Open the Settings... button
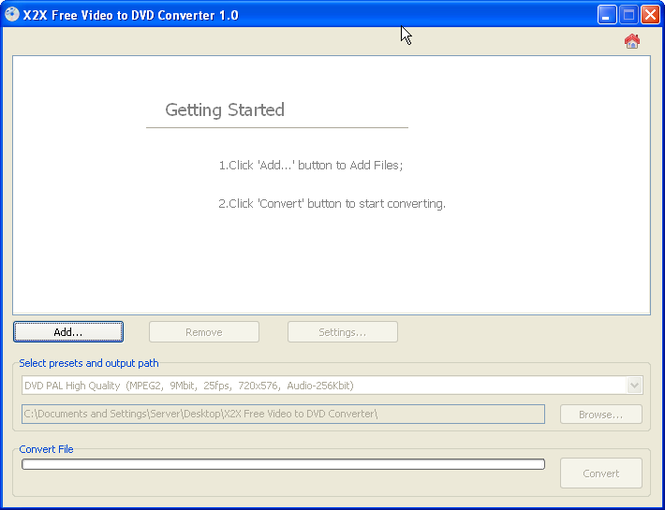Image resolution: width=665 pixels, height=510 pixels. tap(343, 332)
